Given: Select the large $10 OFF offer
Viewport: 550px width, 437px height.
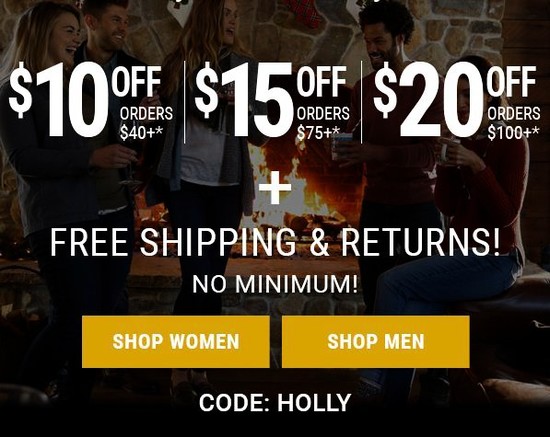Looking at the screenshot, I should [x=84, y=100].
